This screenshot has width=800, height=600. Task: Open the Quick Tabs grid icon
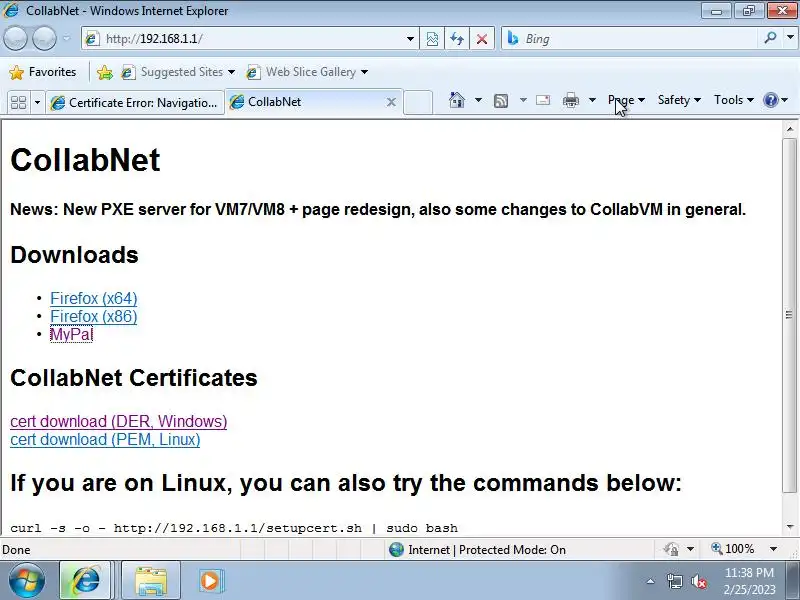19,102
